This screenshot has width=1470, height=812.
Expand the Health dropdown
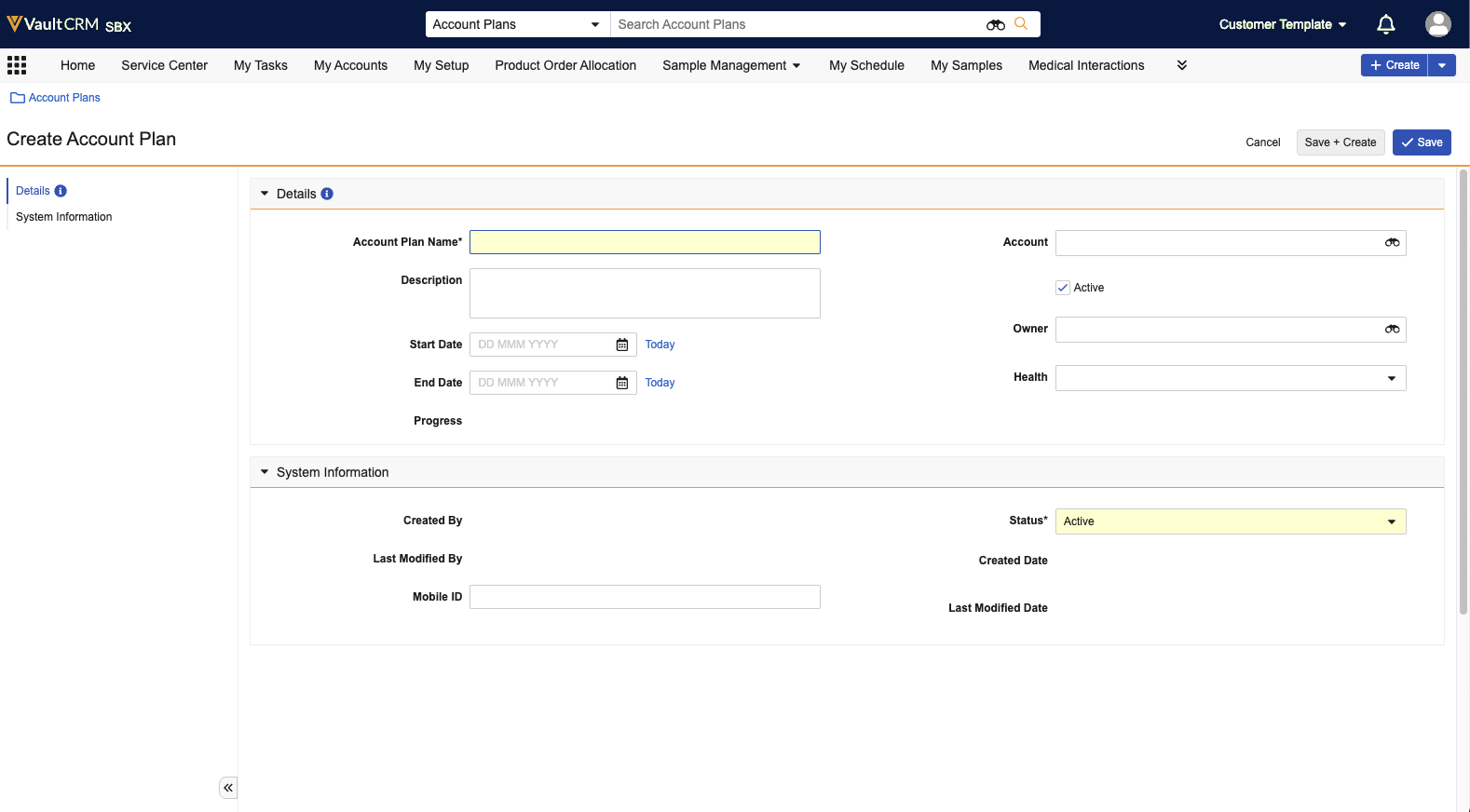point(1391,378)
